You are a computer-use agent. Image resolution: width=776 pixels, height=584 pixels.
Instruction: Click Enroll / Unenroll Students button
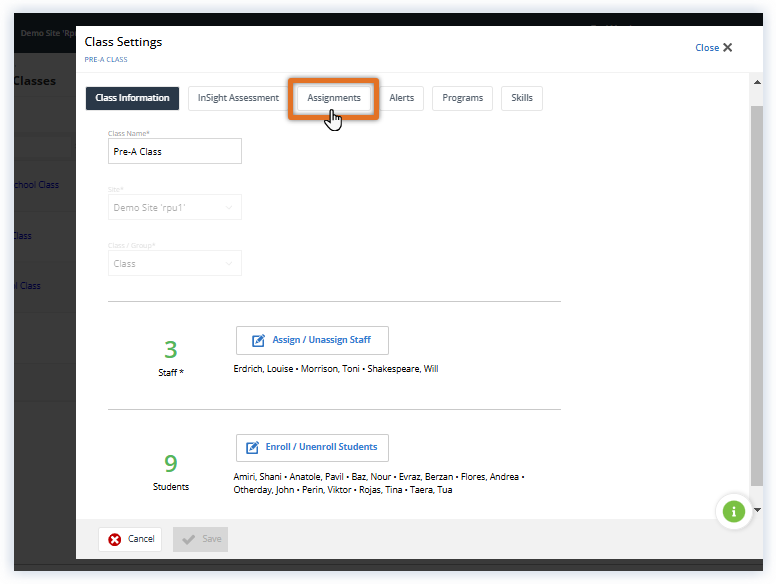312,447
